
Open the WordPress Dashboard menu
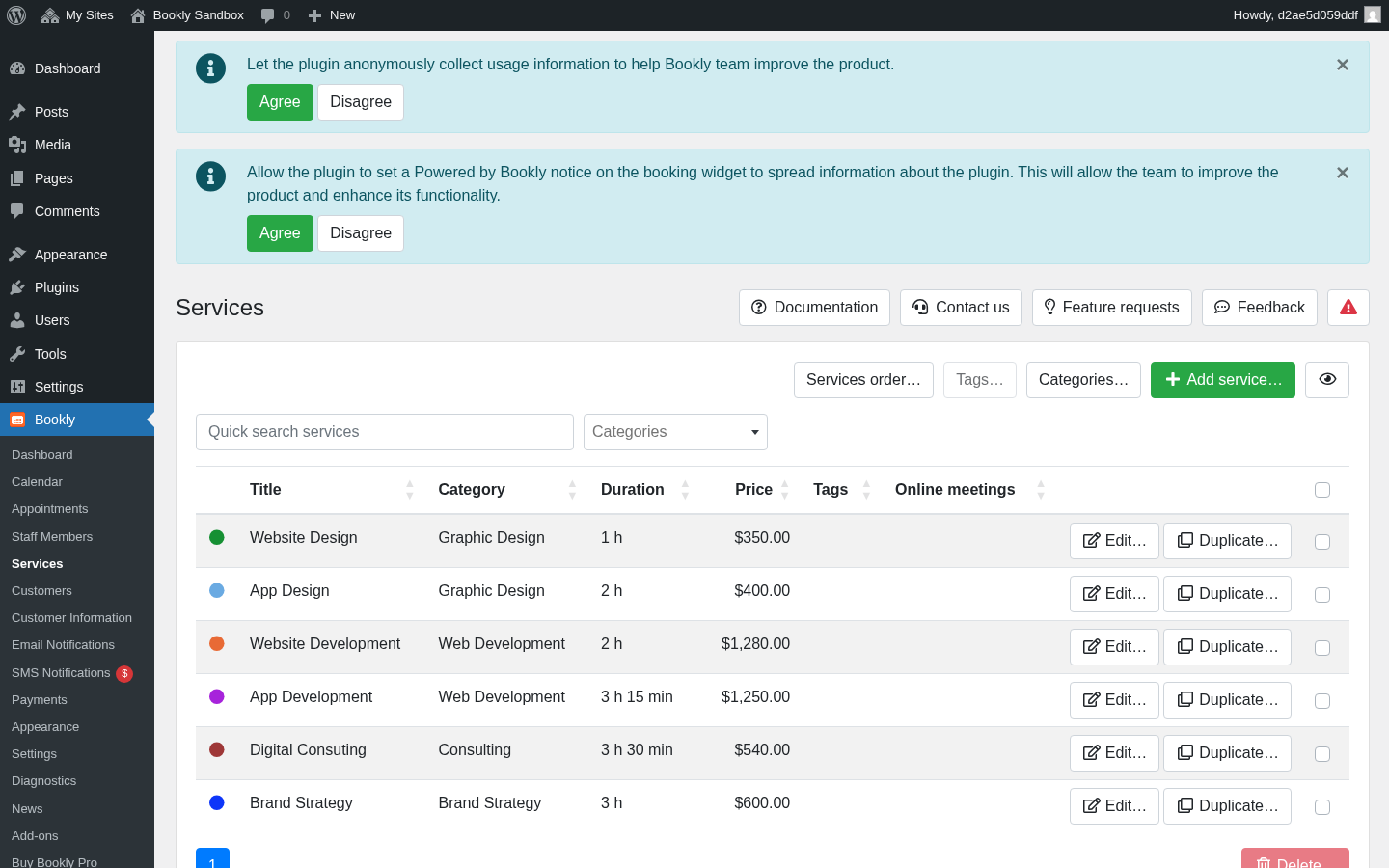77,68
